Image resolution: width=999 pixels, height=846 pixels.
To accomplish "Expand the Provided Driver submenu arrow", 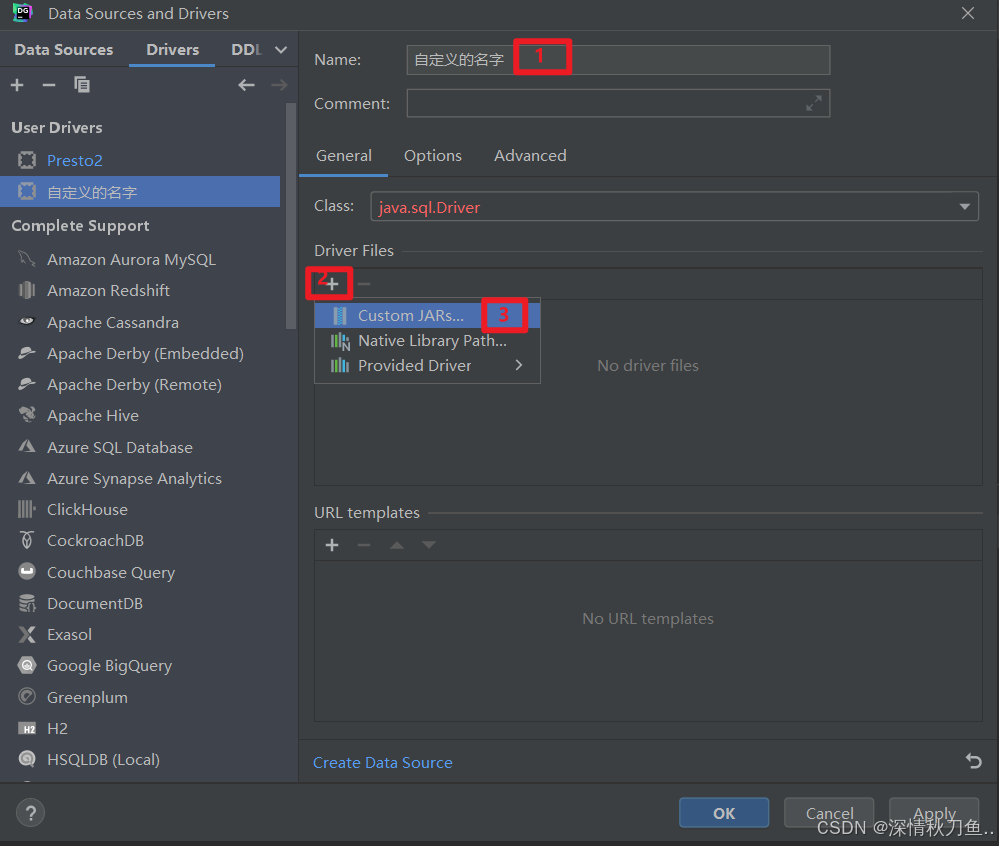I will click(x=519, y=365).
